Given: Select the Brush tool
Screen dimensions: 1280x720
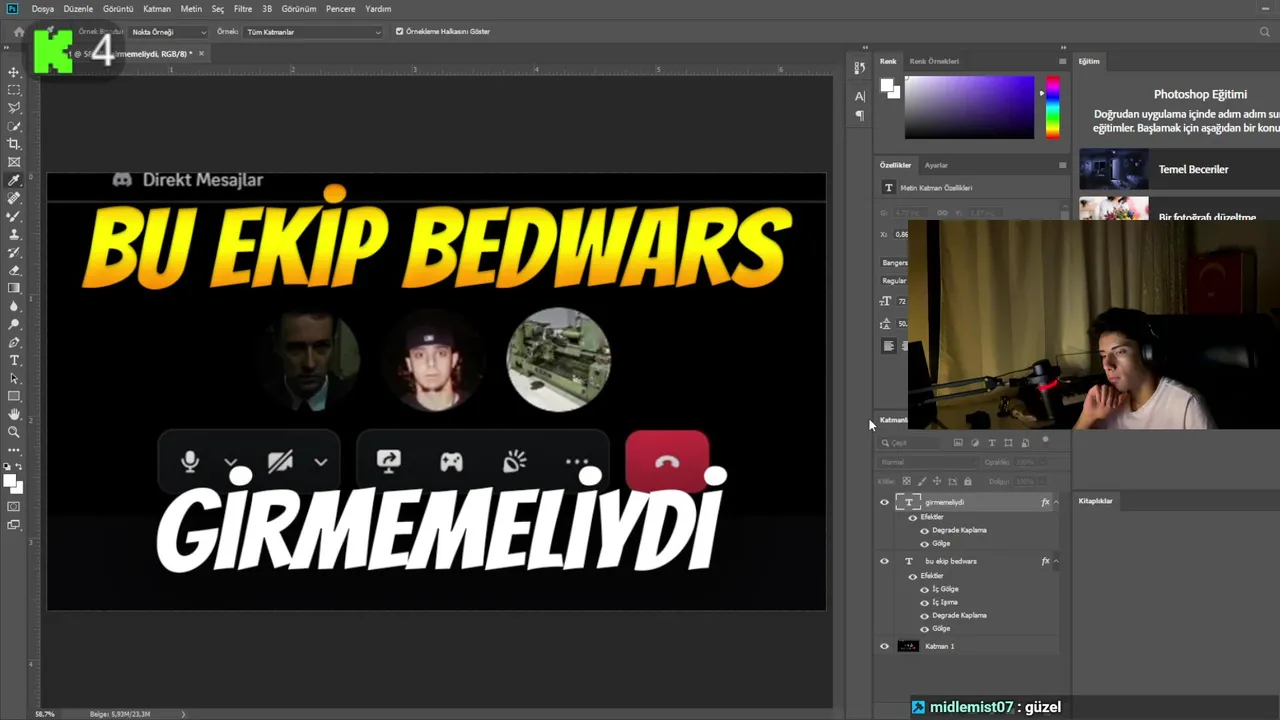Looking at the screenshot, I should (14, 216).
